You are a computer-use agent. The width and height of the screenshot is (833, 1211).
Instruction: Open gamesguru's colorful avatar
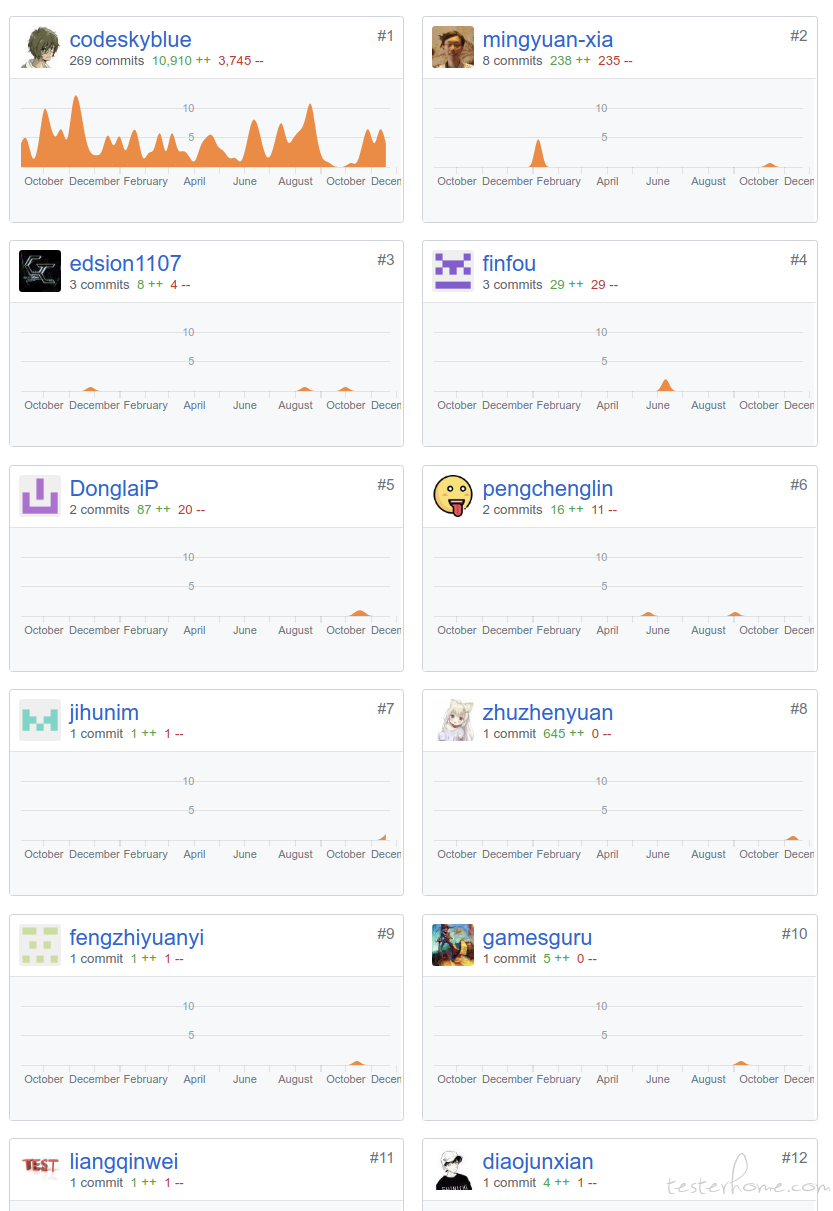coord(453,945)
